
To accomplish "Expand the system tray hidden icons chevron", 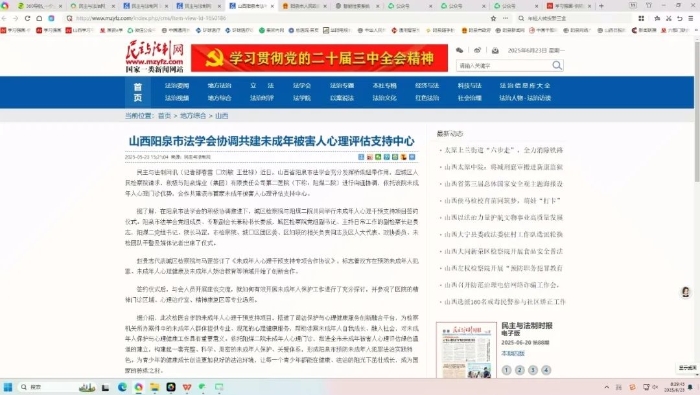I will pyautogui.click(x=606, y=387).
